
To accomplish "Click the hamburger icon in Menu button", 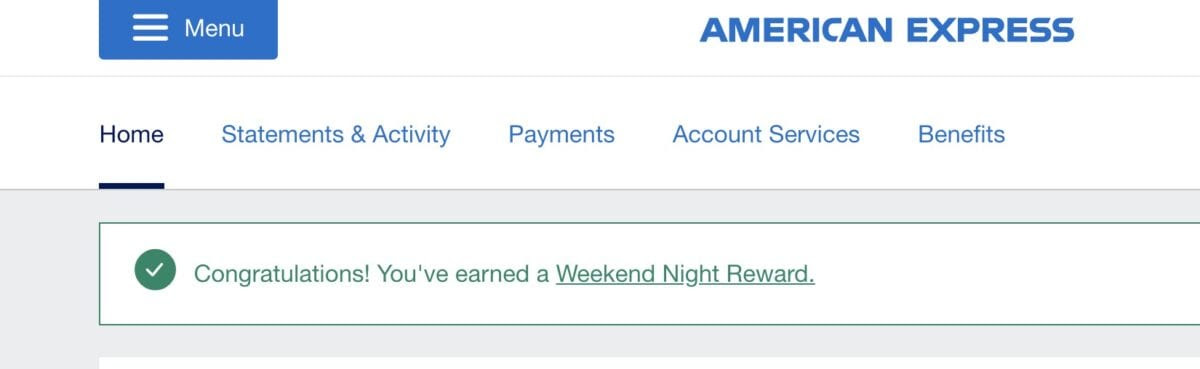I will coord(150,28).
